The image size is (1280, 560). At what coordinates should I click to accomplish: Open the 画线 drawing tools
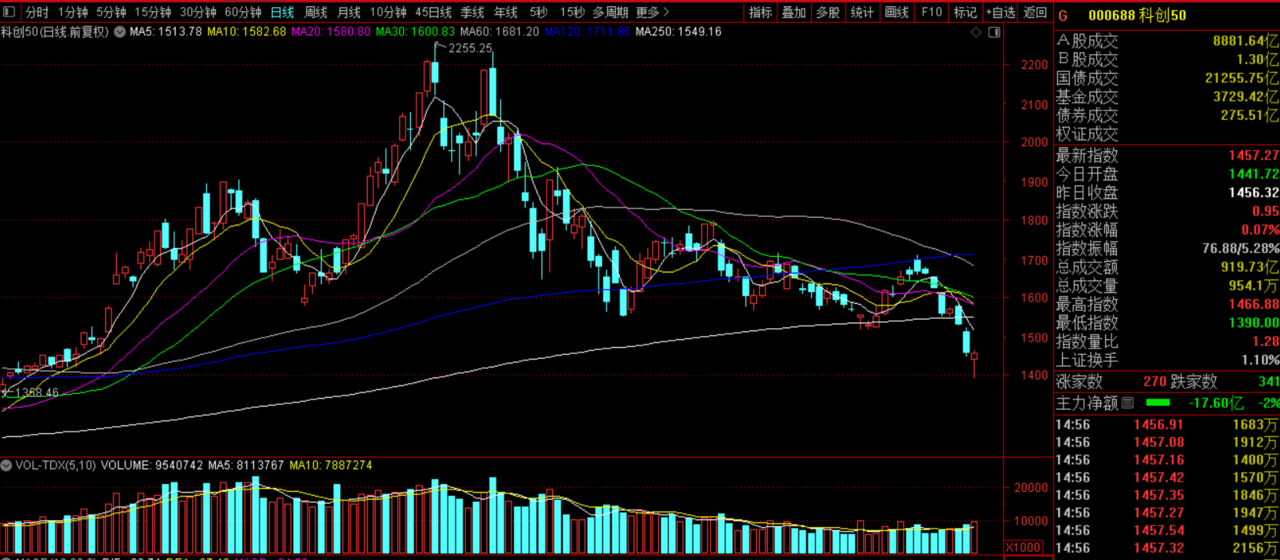(897, 13)
